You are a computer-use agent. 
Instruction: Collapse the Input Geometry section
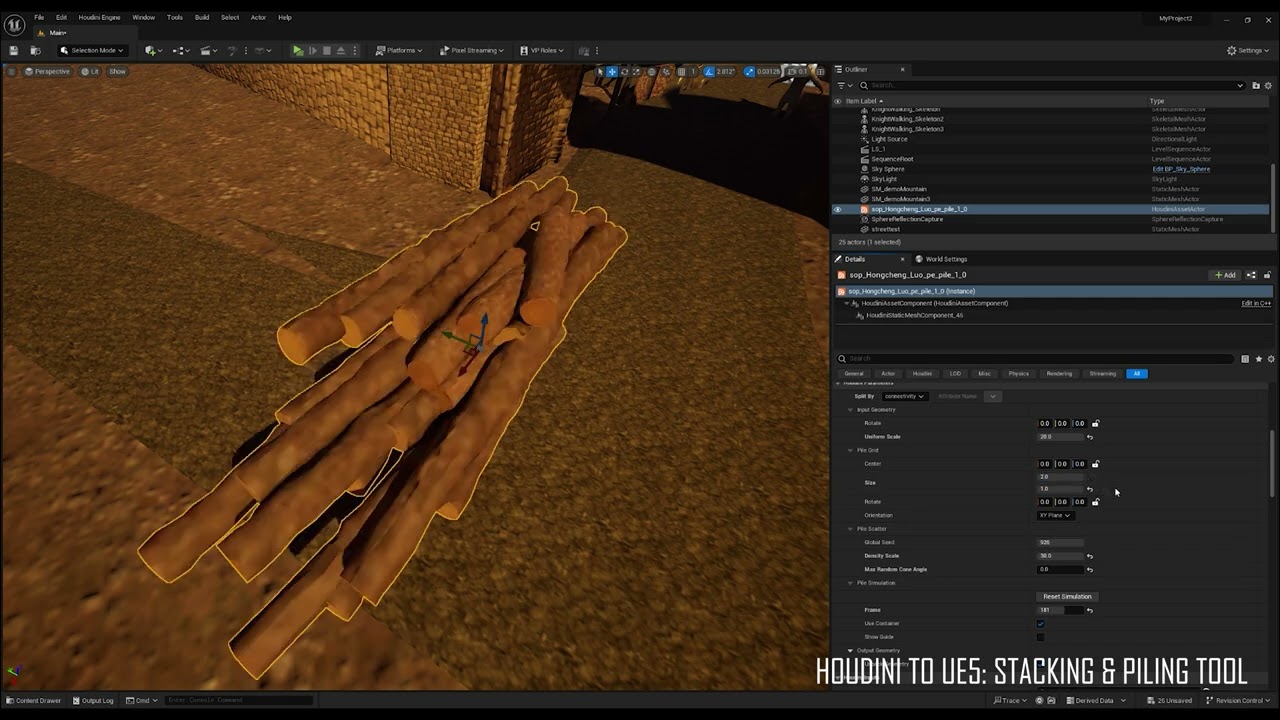coord(850,410)
